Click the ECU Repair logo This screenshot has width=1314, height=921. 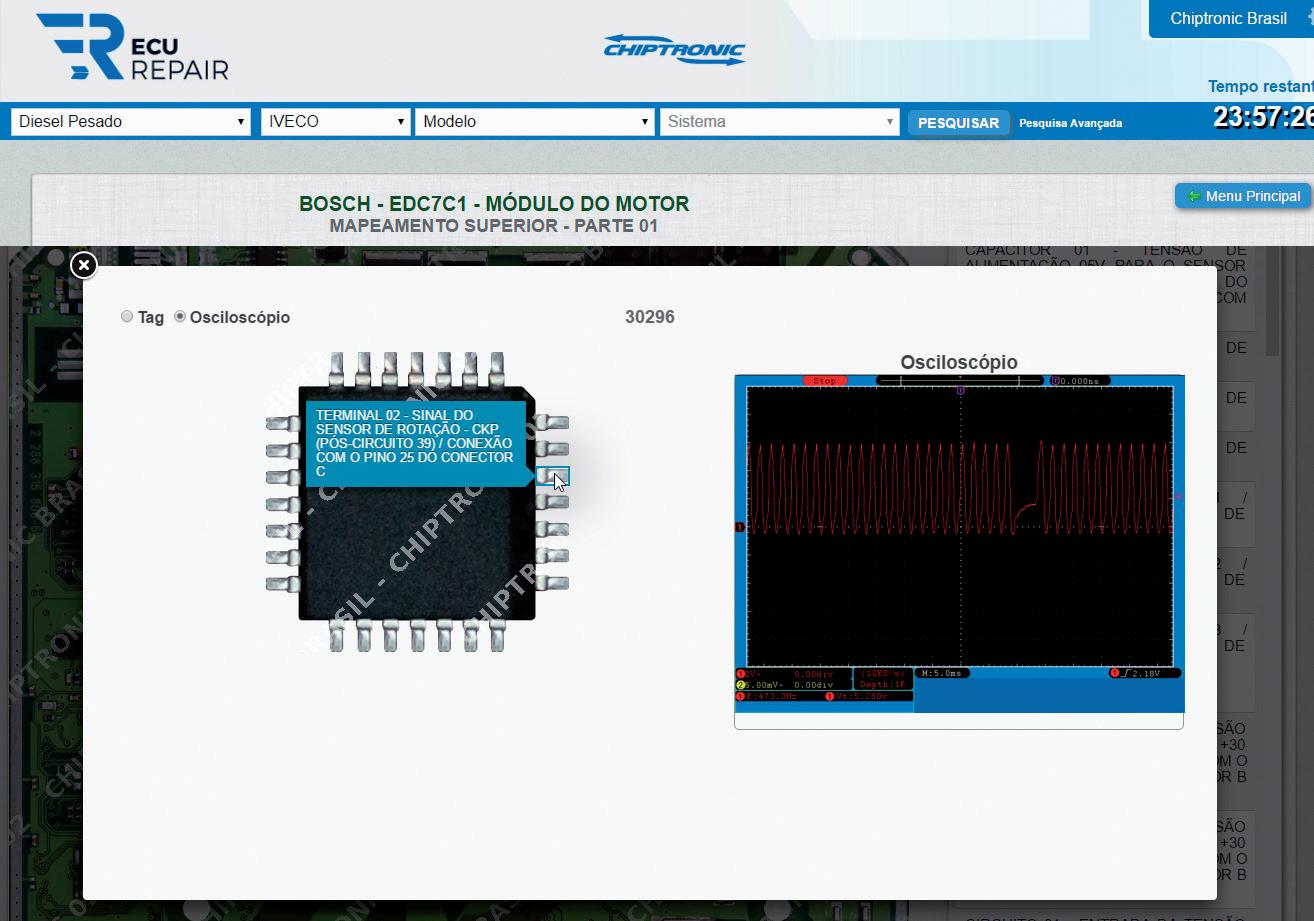click(132, 46)
